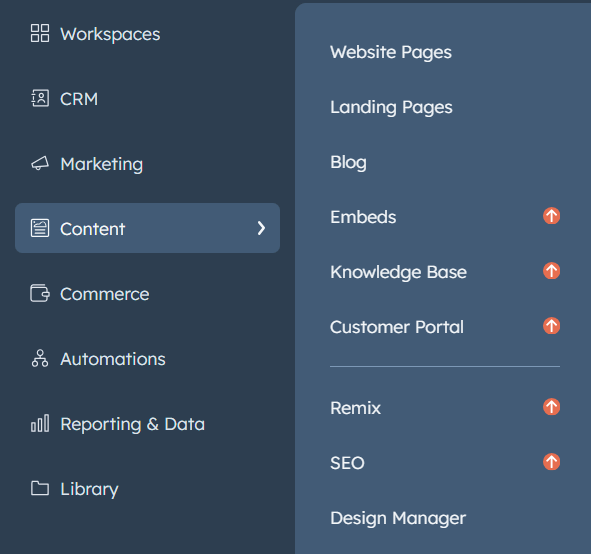Image resolution: width=591 pixels, height=554 pixels.
Task: Expand the Content menu chevron
Action: [x=261, y=228]
